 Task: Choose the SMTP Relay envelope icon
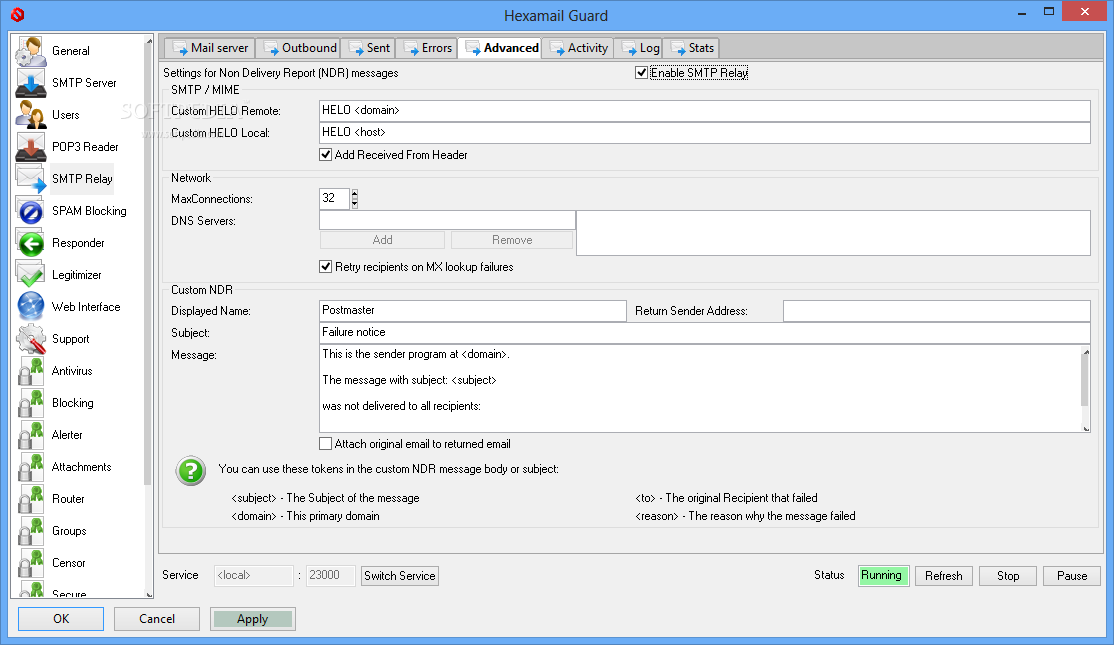click(31, 179)
